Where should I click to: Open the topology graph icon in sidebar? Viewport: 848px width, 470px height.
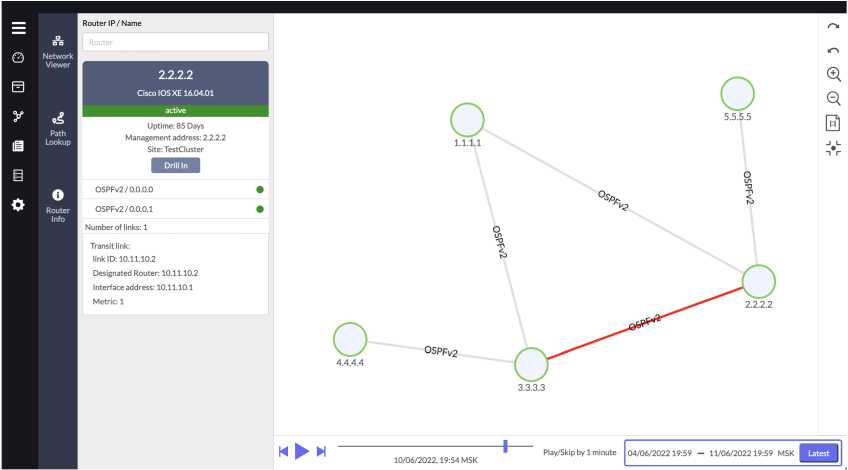click(18, 116)
